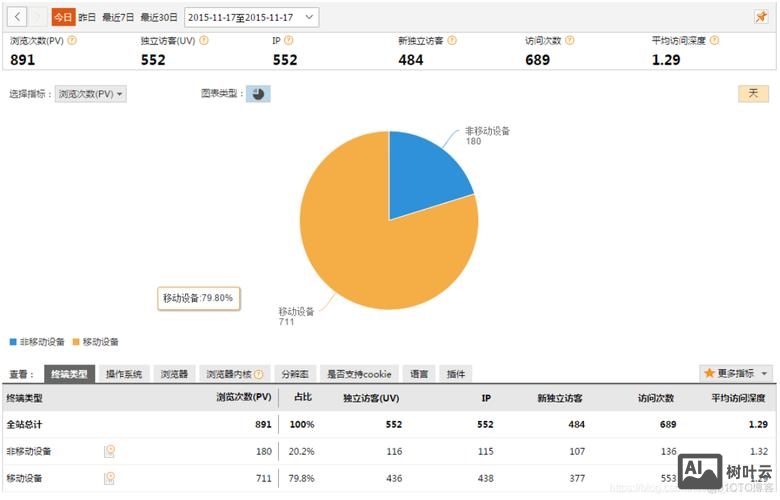
Task: Select the 移动设备 table row label
Action: [24, 478]
